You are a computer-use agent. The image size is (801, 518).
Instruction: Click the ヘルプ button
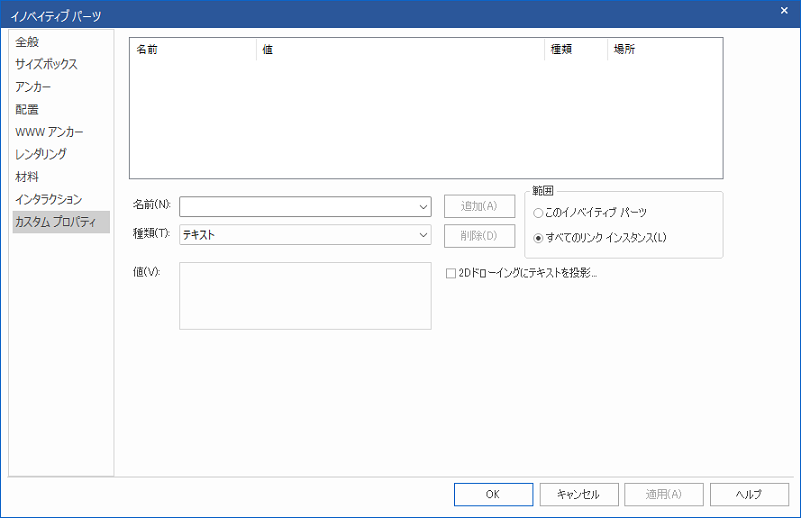click(x=749, y=494)
